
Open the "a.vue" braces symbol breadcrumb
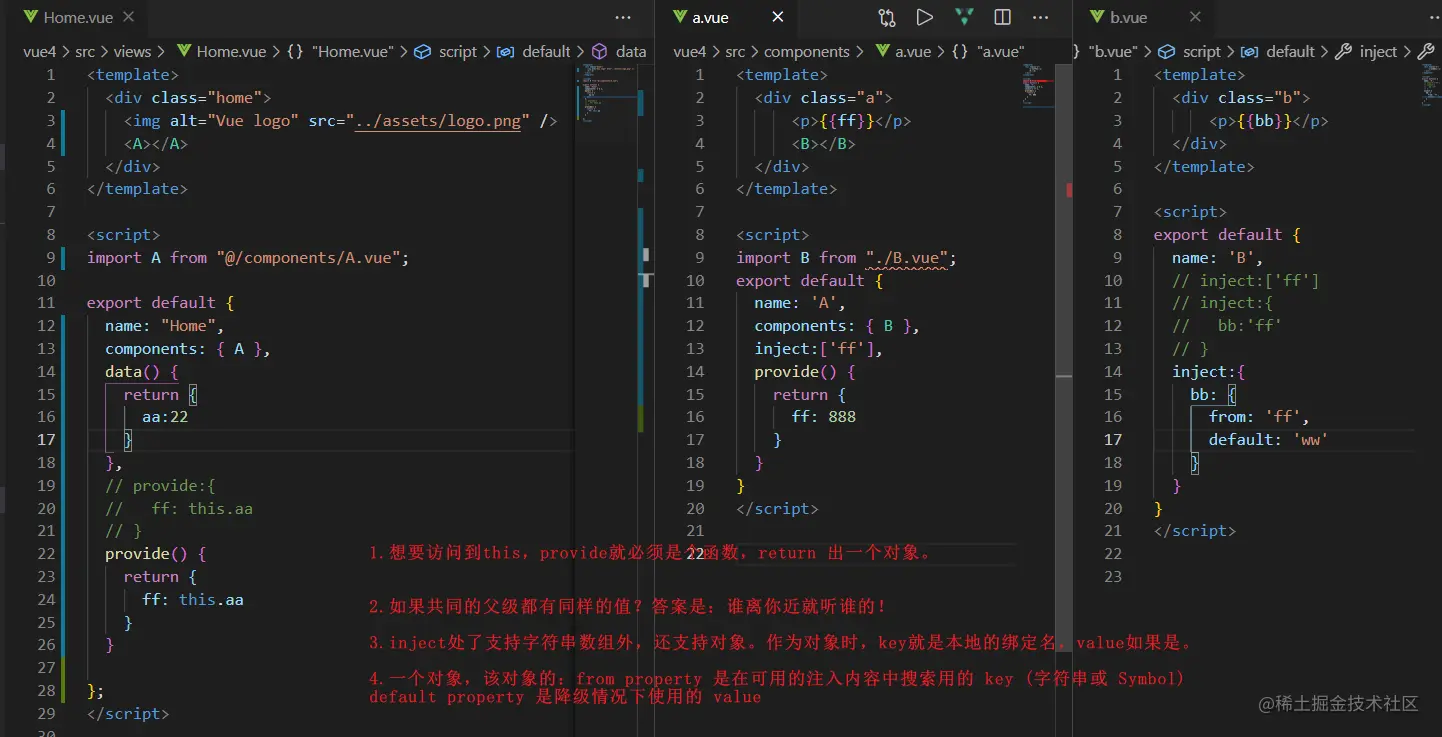988,52
